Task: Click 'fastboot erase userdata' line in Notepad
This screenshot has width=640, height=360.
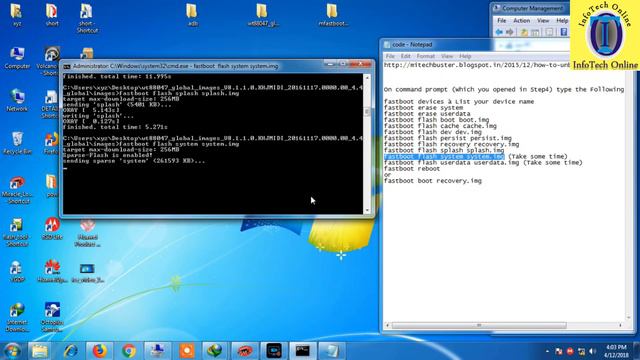Action: 427,114
